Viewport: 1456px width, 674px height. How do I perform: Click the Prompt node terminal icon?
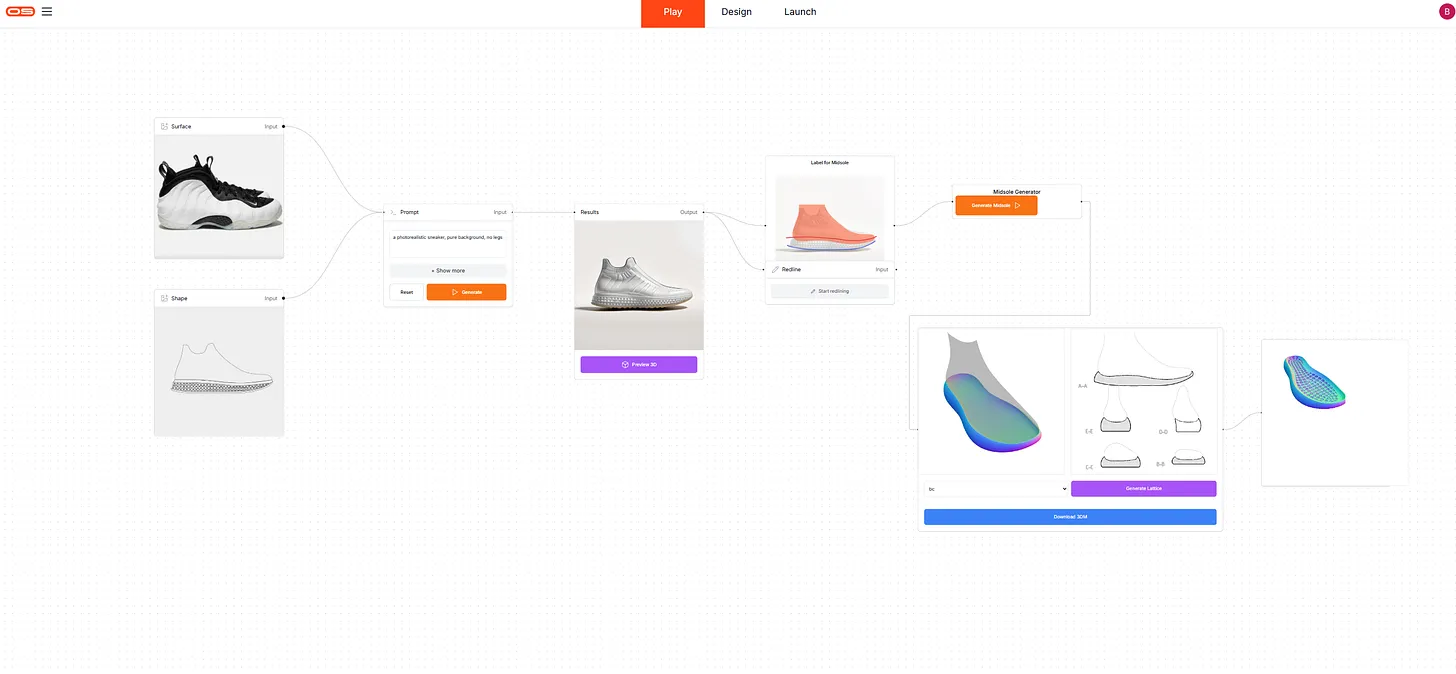(x=393, y=213)
